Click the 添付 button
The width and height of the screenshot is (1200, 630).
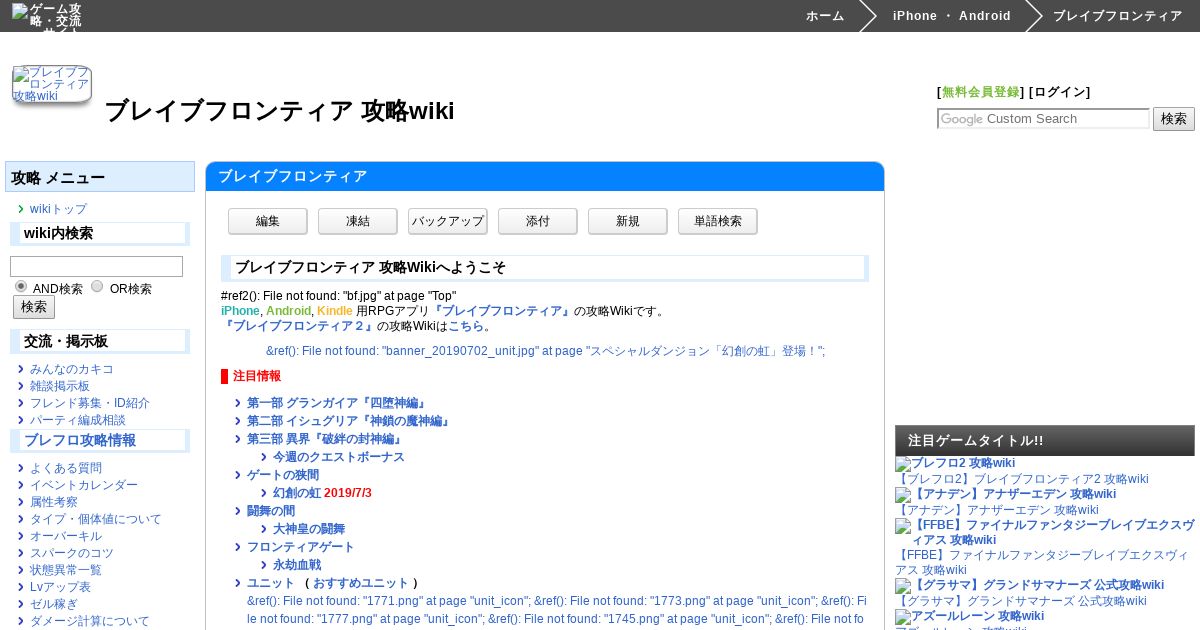pos(538,221)
